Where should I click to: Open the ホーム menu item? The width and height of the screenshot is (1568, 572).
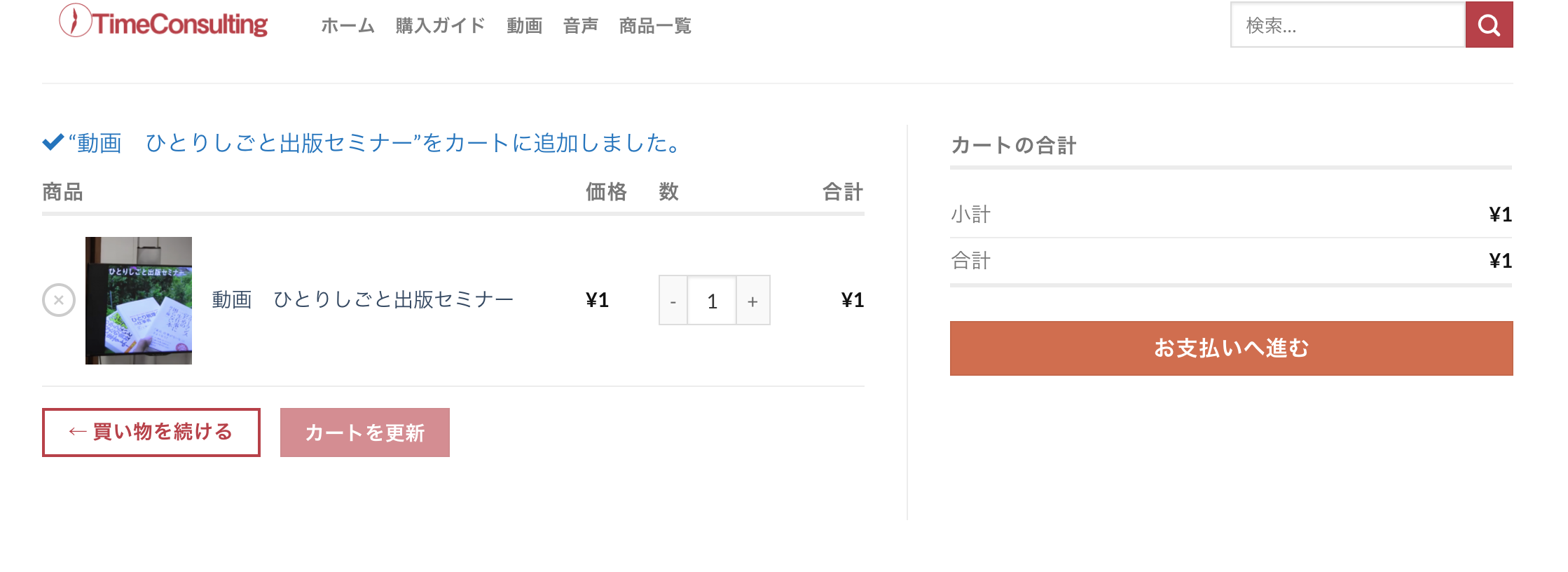(x=348, y=26)
